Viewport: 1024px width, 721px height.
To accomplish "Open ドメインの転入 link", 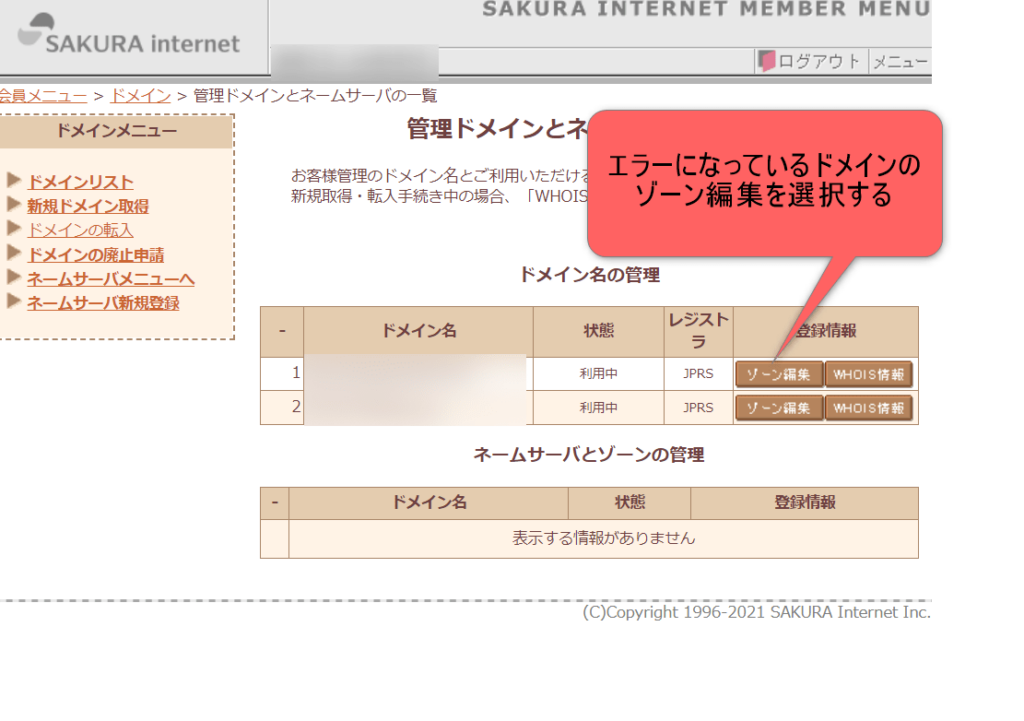I will tap(80, 230).
